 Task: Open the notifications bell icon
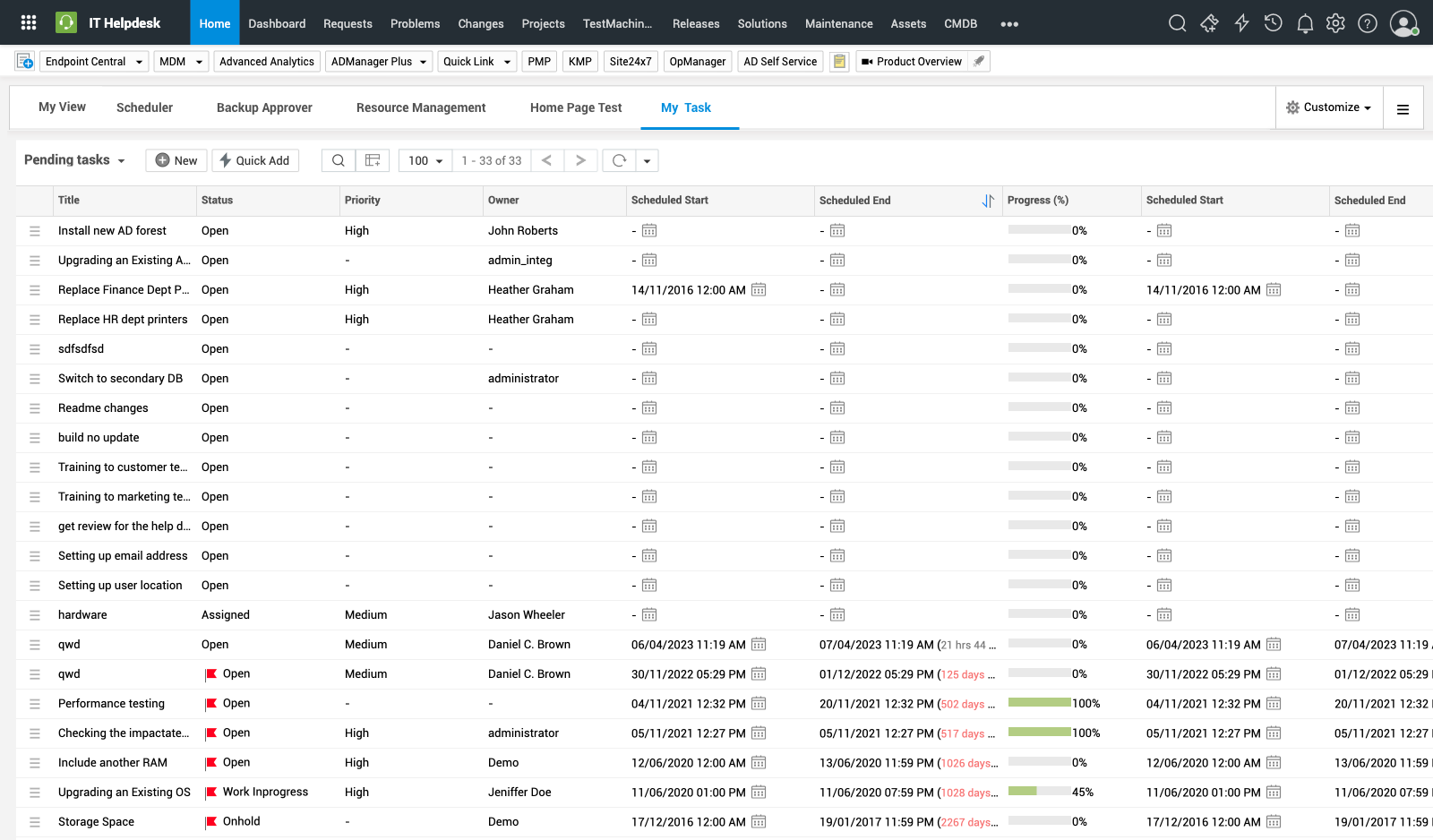(1305, 23)
